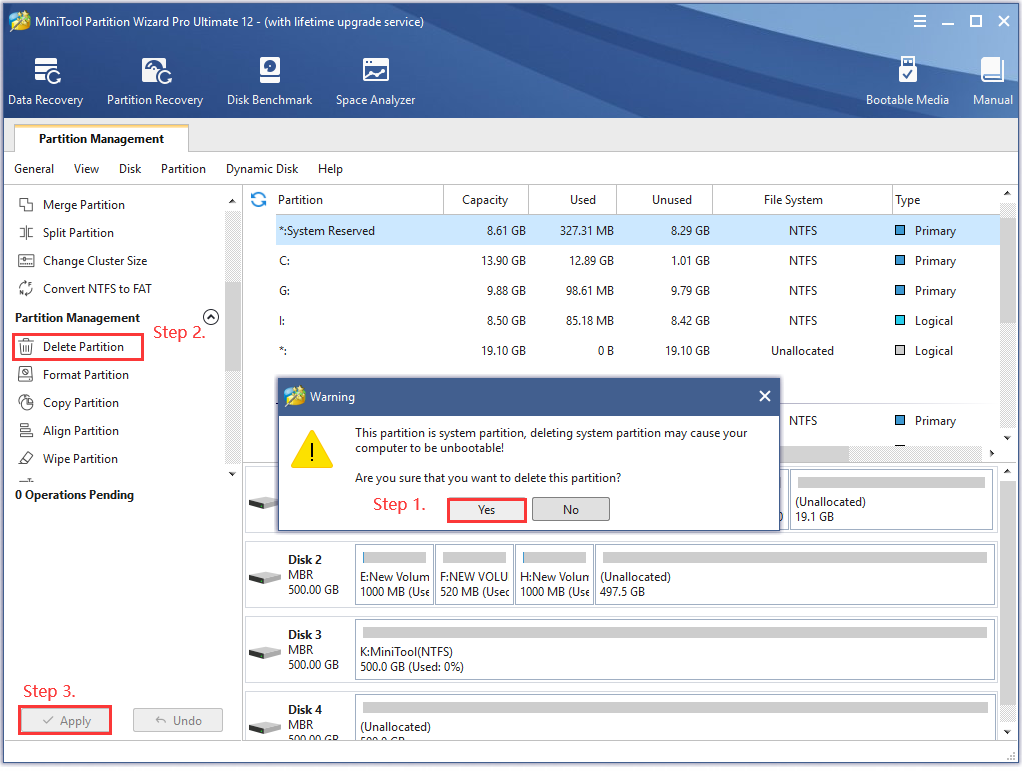Click Format Partition label

(86, 376)
